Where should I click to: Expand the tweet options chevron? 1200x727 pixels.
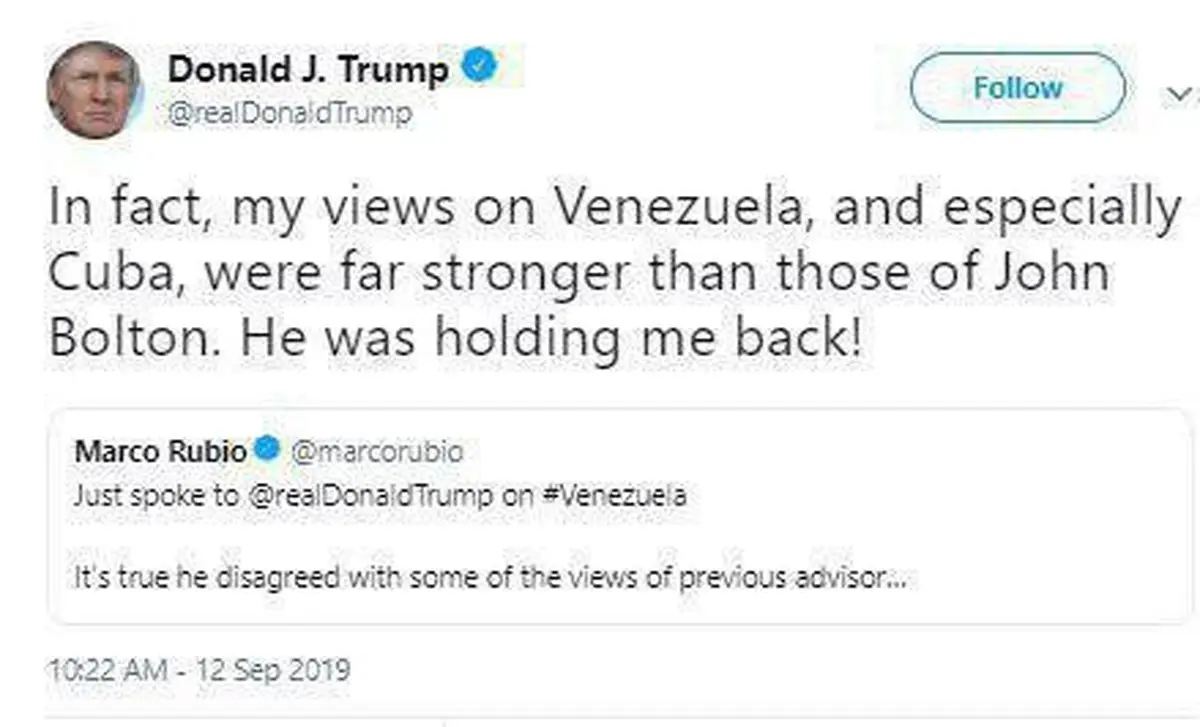(x=1179, y=93)
